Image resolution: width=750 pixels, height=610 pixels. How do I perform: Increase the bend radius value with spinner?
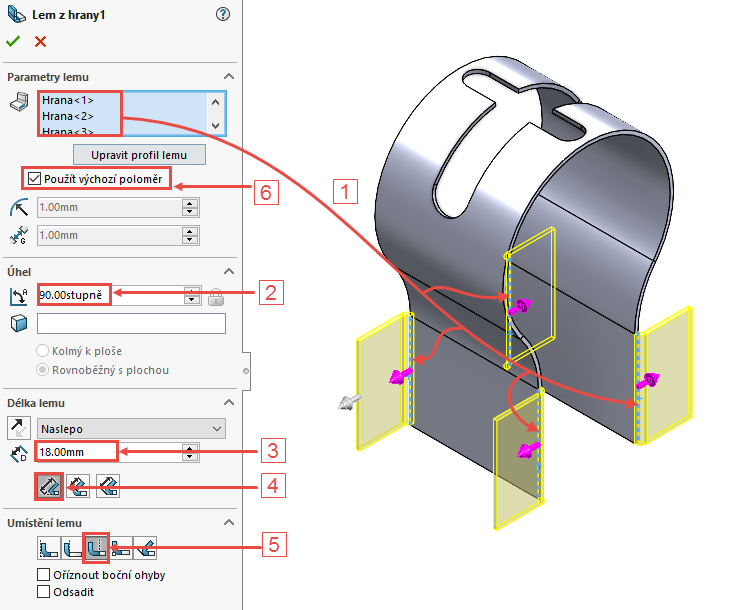point(190,203)
